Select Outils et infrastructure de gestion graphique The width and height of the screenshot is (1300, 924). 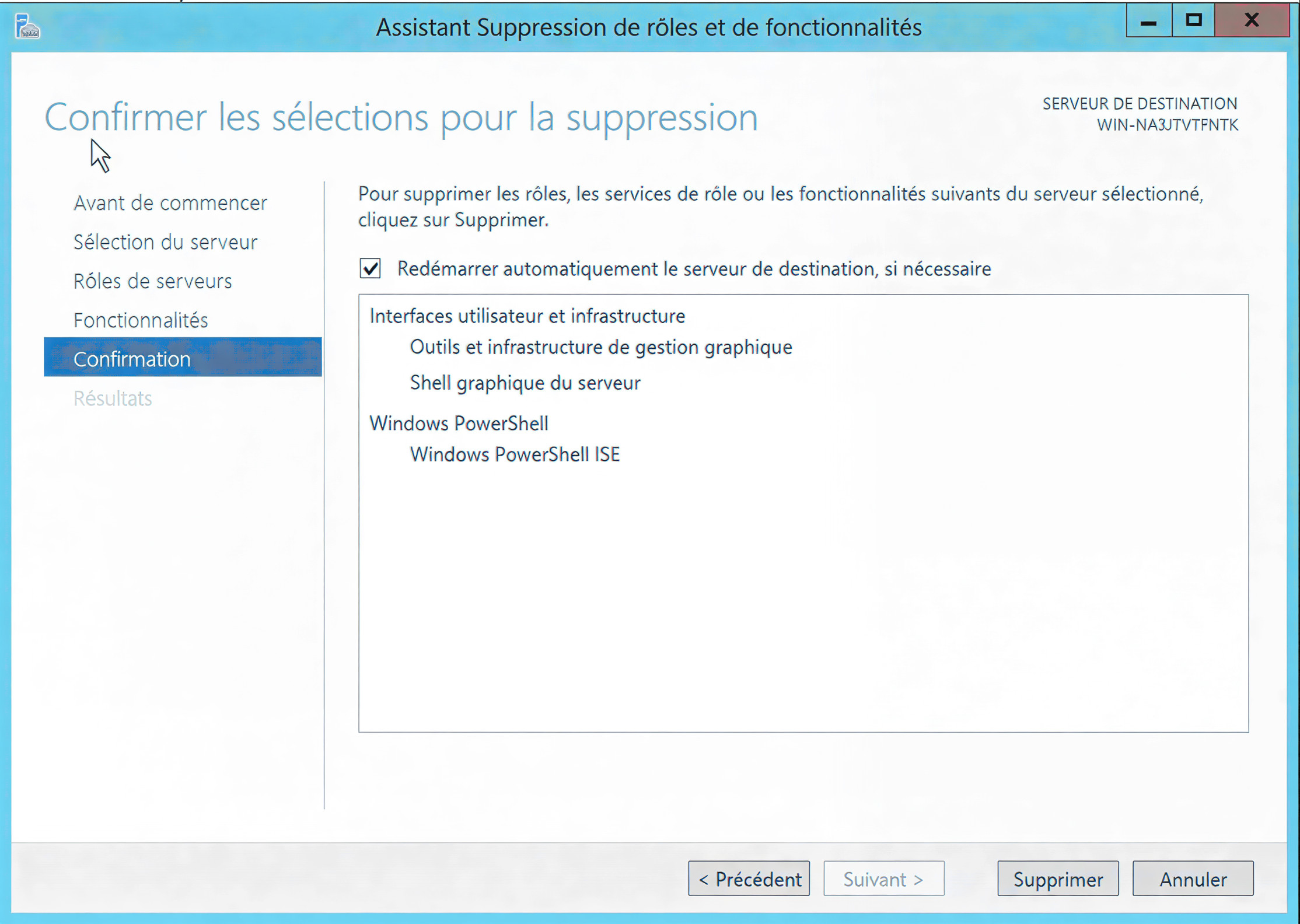pyautogui.click(x=600, y=348)
